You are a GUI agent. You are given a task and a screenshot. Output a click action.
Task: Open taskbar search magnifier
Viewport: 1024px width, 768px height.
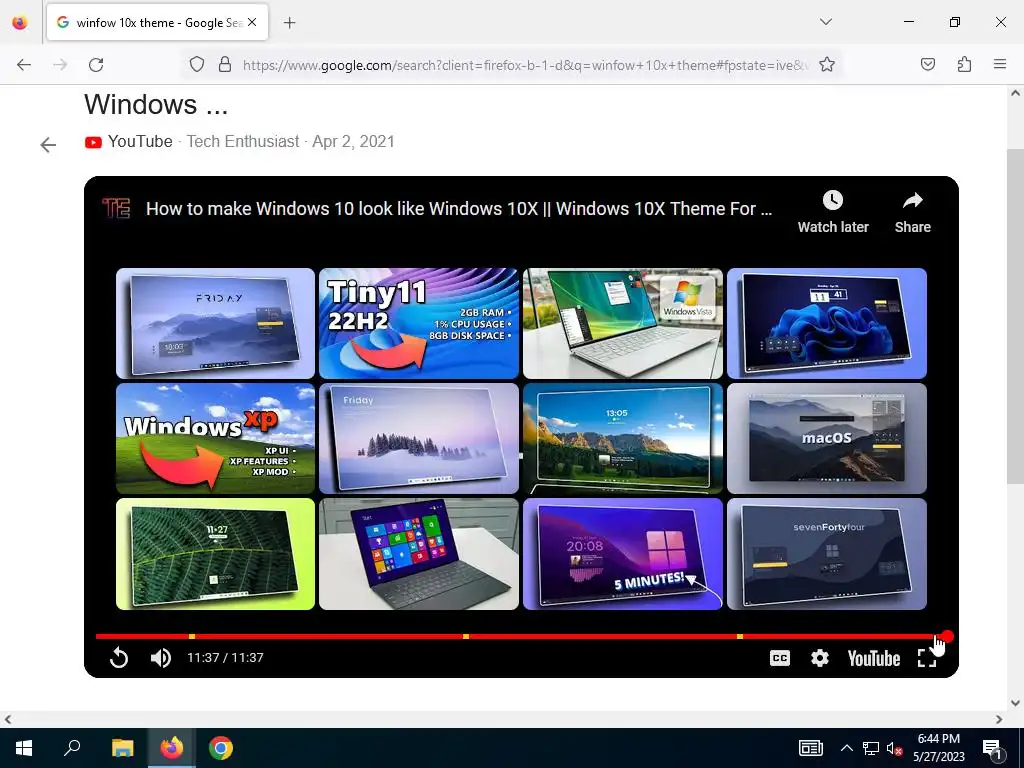[x=72, y=748]
